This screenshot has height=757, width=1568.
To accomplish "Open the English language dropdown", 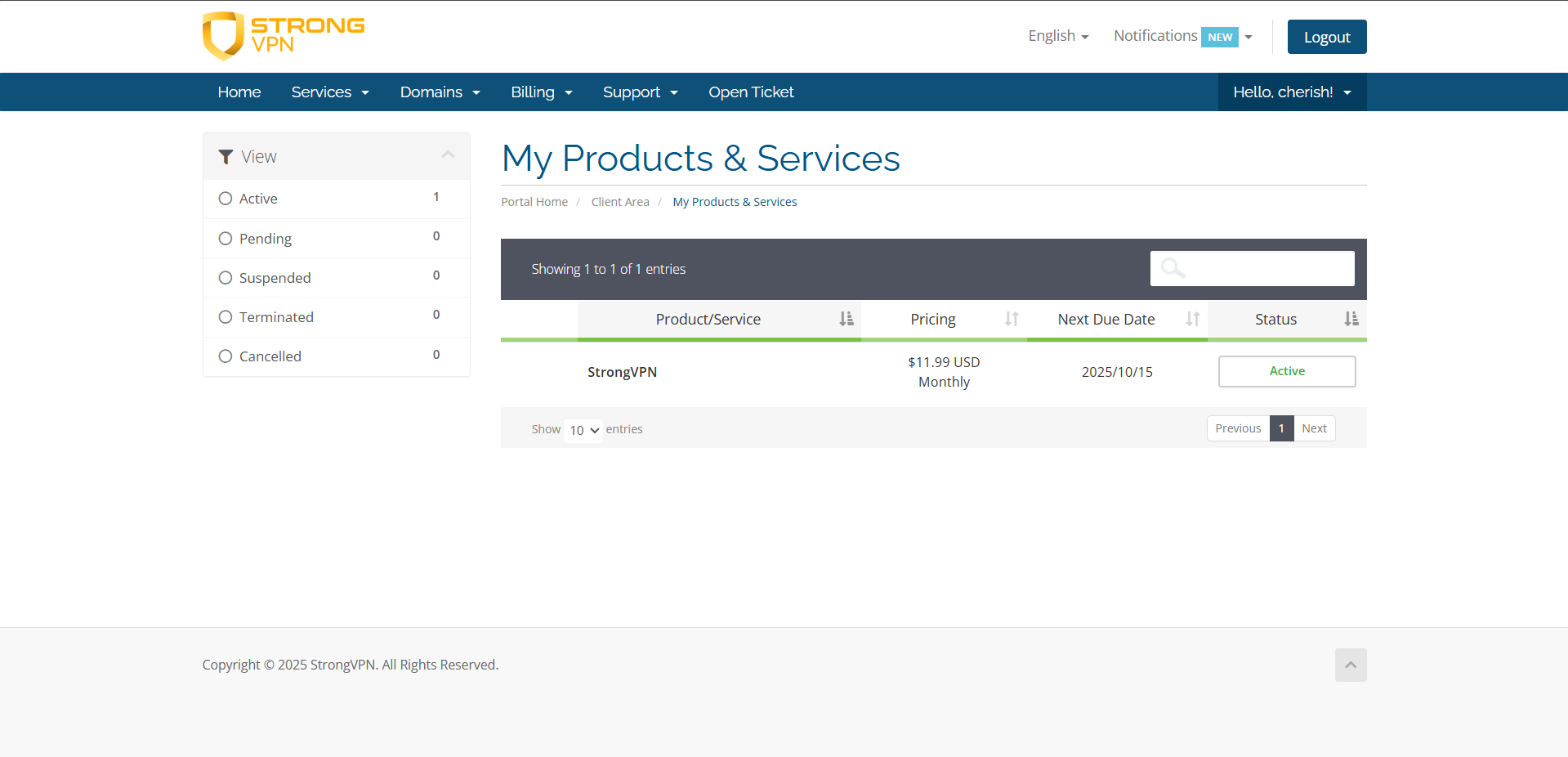I will (x=1057, y=36).
